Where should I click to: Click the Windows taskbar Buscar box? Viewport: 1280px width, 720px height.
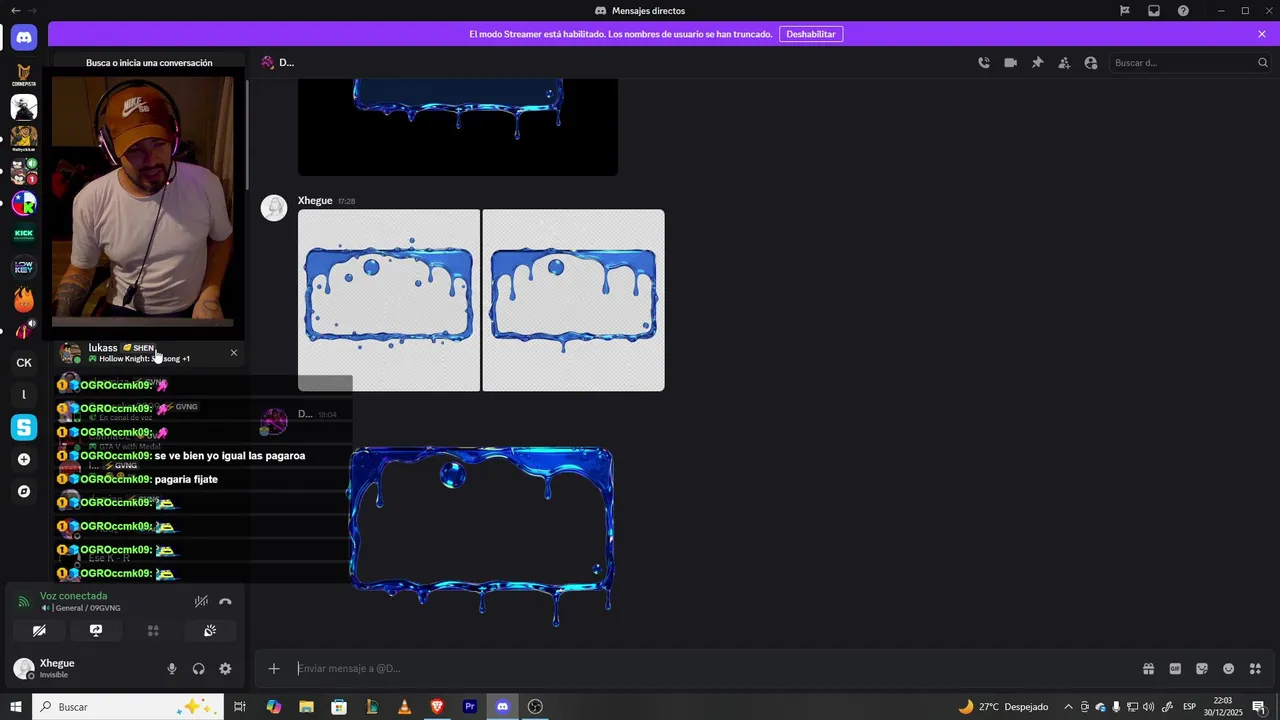pos(129,707)
